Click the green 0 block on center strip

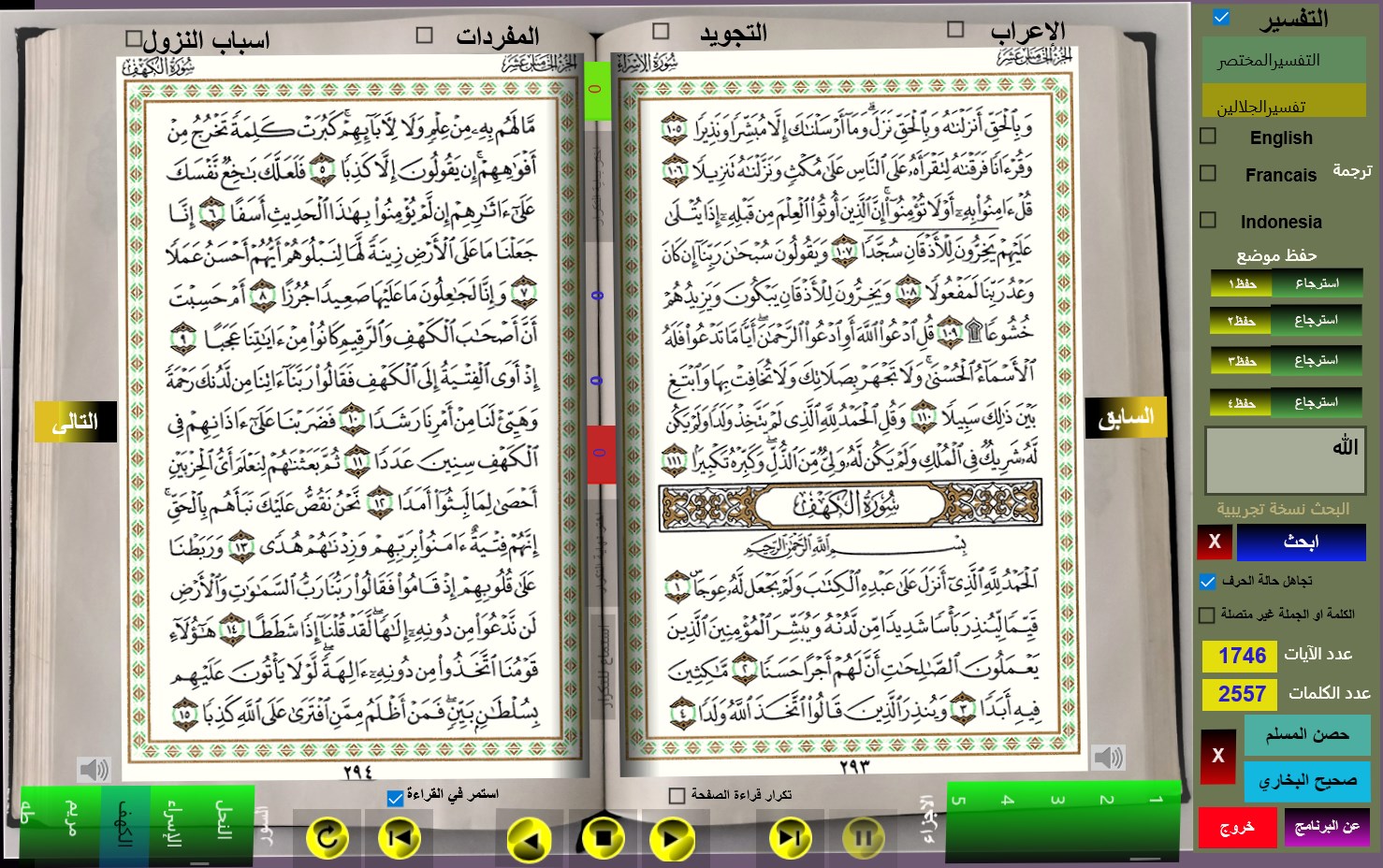[x=597, y=91]
